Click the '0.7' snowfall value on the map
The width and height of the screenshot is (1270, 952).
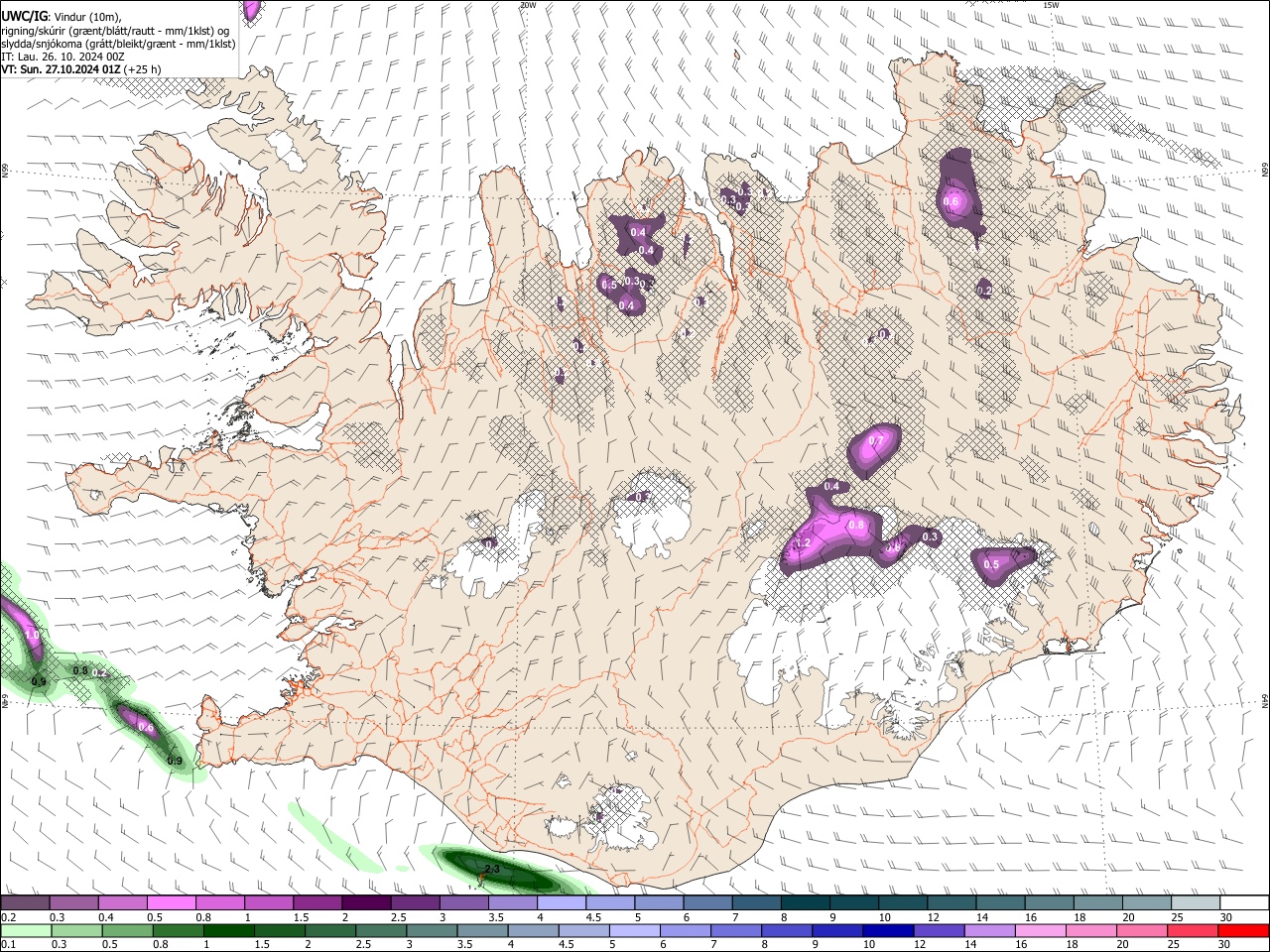(x=876, y=440)
